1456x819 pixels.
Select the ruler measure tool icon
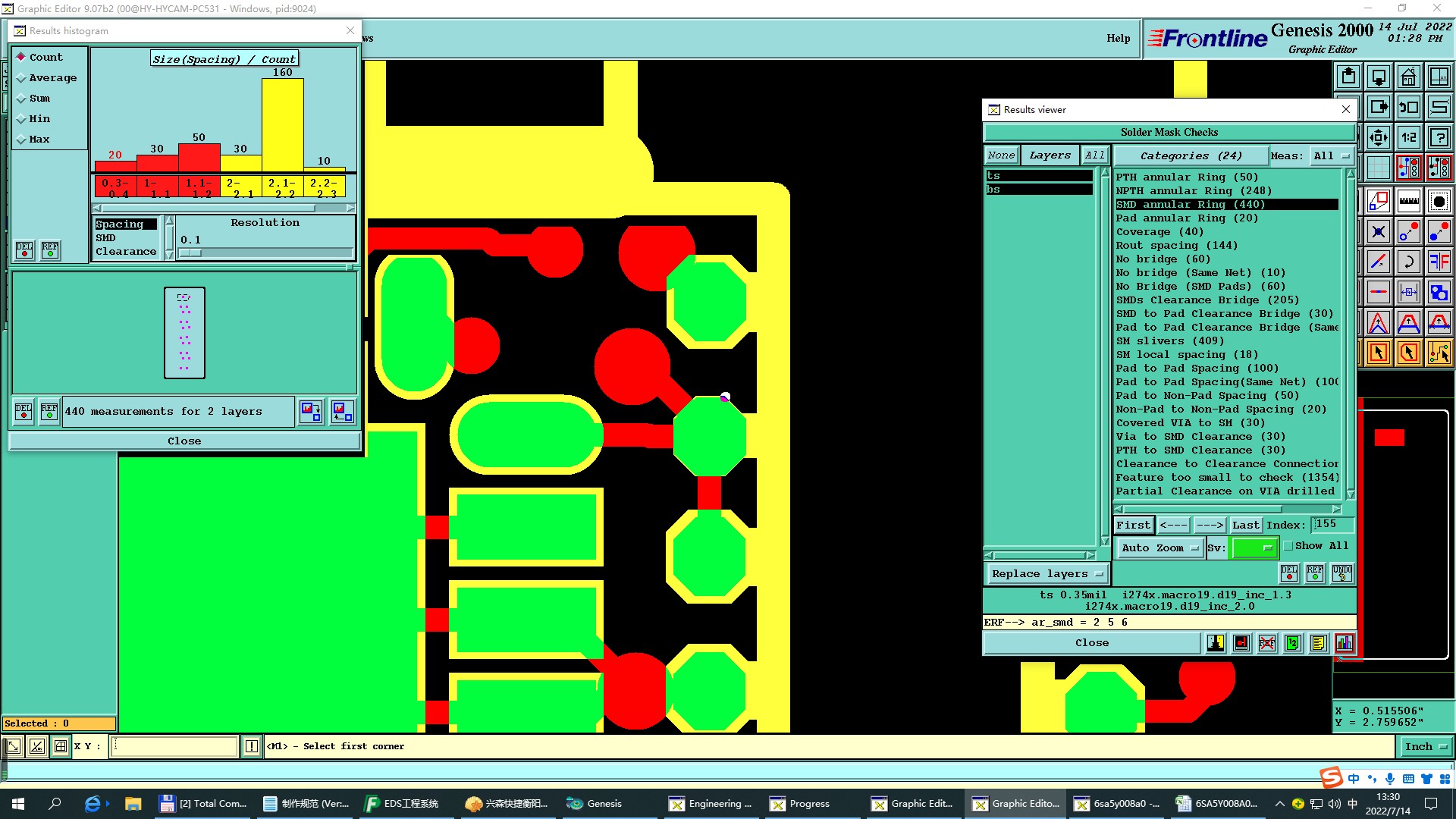(x=1409, y=202)
